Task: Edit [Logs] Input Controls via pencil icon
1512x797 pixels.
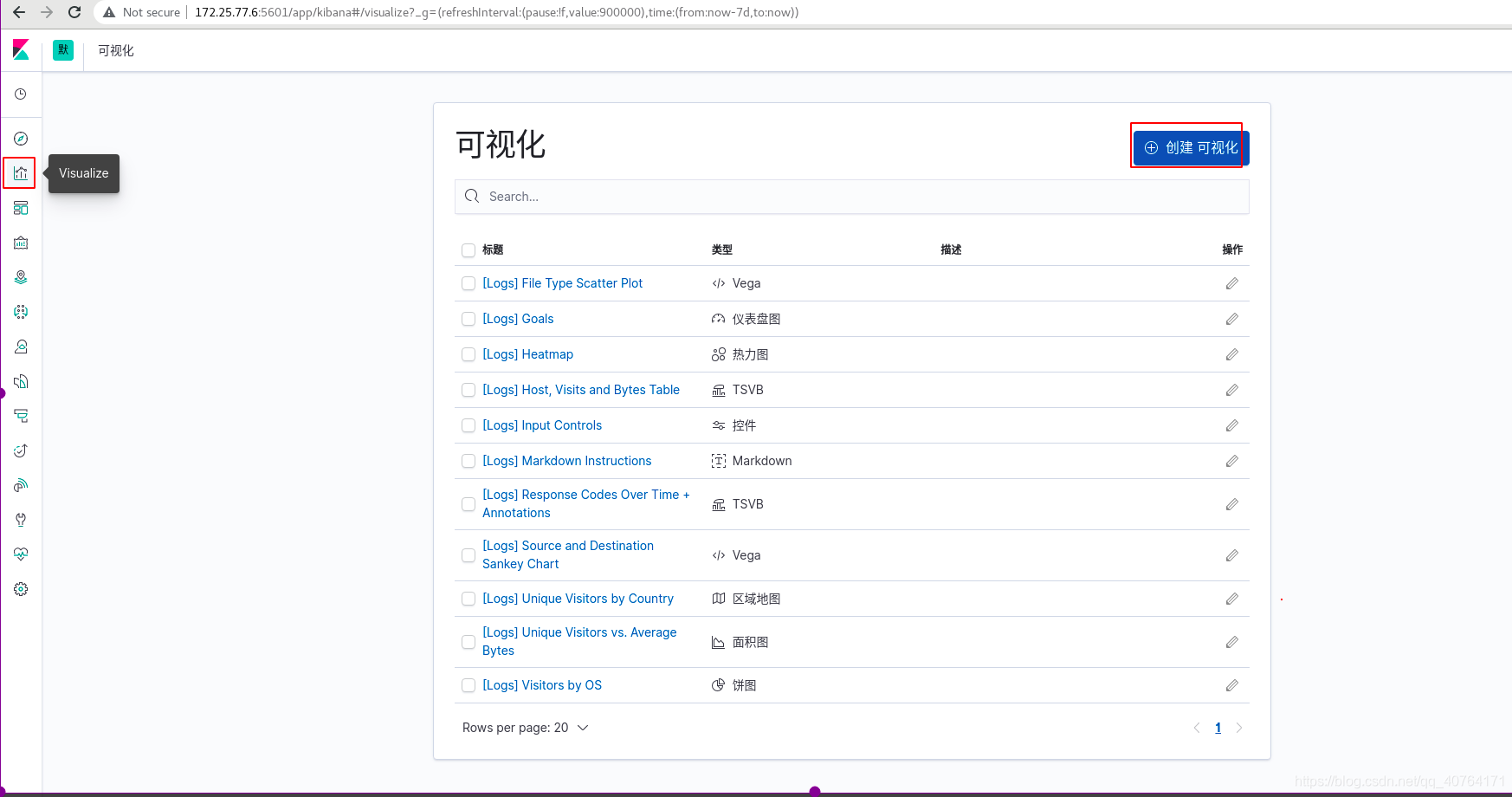Action: coord(1231,425)
